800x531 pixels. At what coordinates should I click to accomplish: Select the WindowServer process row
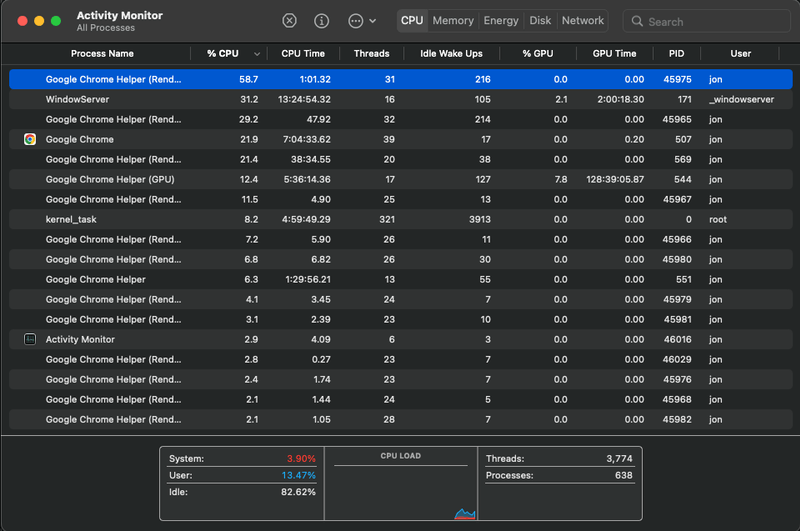401,99
